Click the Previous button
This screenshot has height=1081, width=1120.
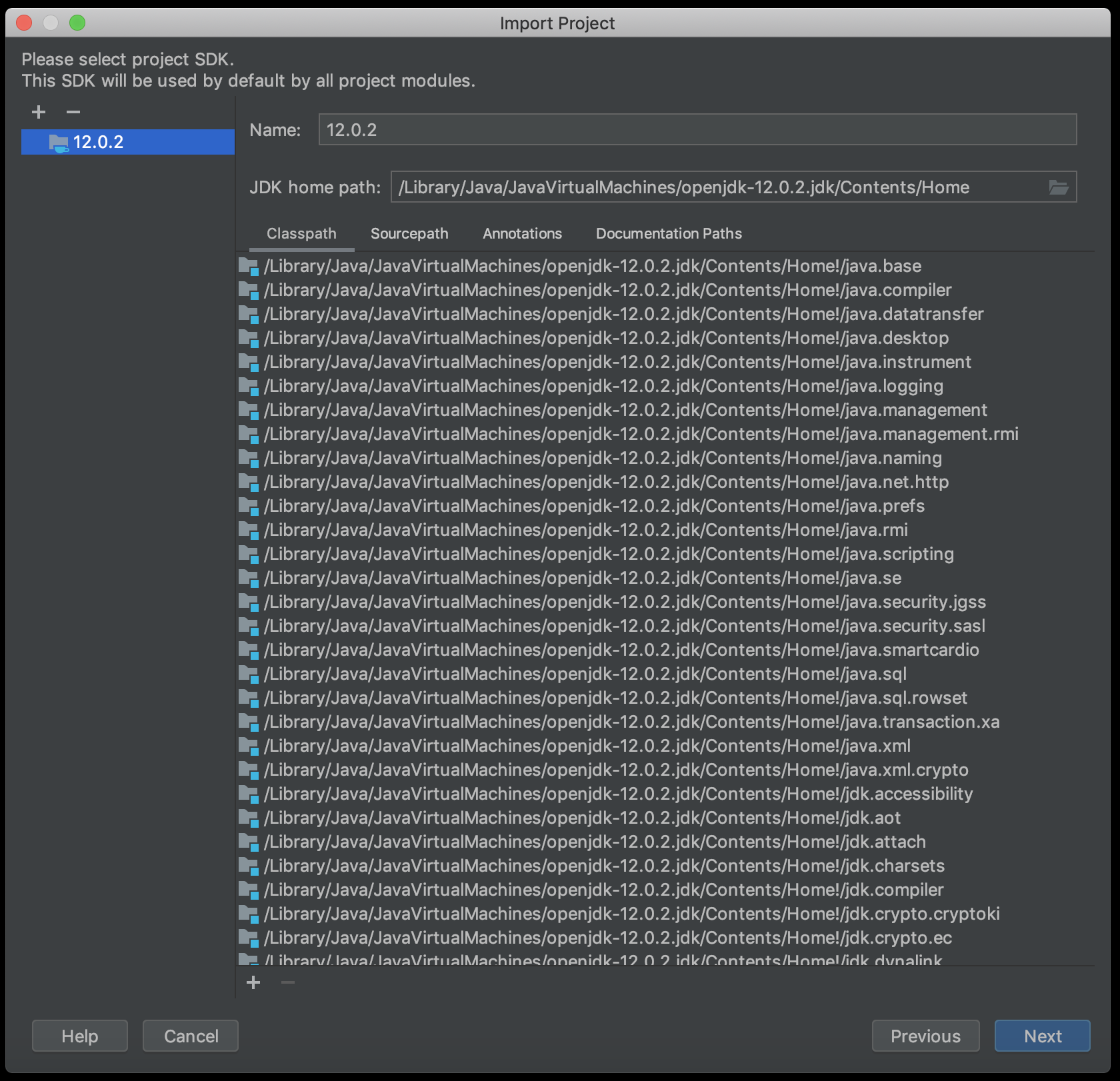tap(925, 1036)
